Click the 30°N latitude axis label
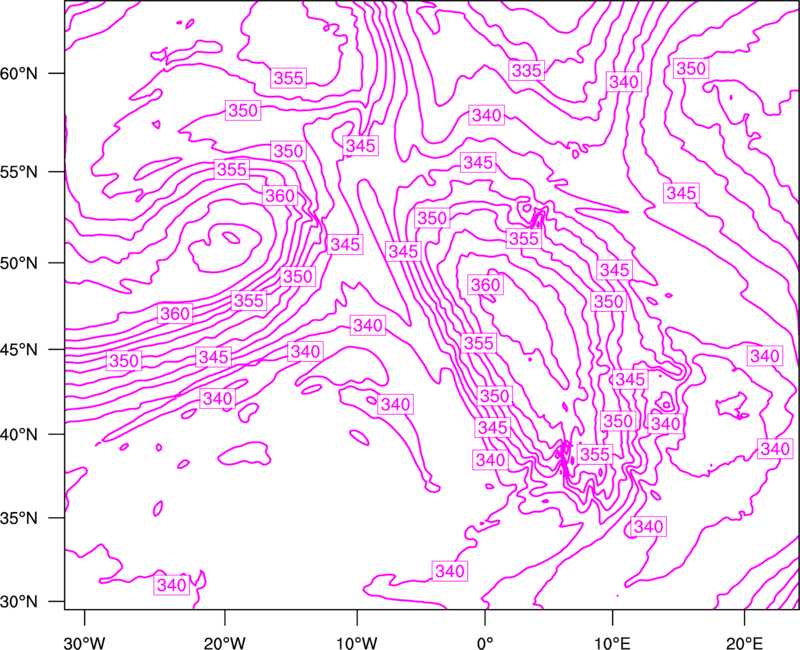Viewport: 800px width, 650px height. point(19,602)
